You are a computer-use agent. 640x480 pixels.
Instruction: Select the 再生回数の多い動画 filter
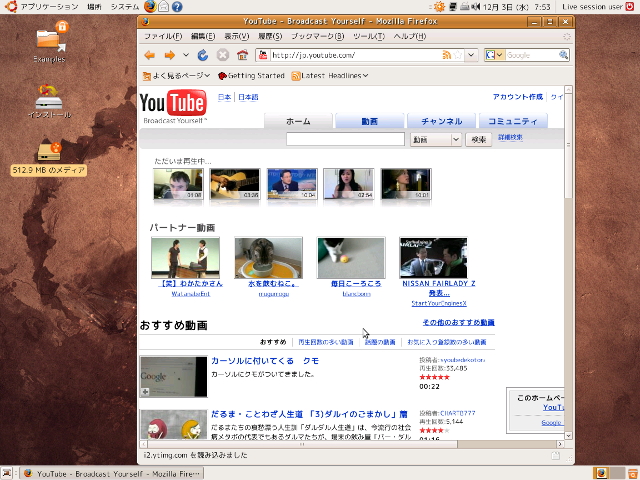click(326, 342)
